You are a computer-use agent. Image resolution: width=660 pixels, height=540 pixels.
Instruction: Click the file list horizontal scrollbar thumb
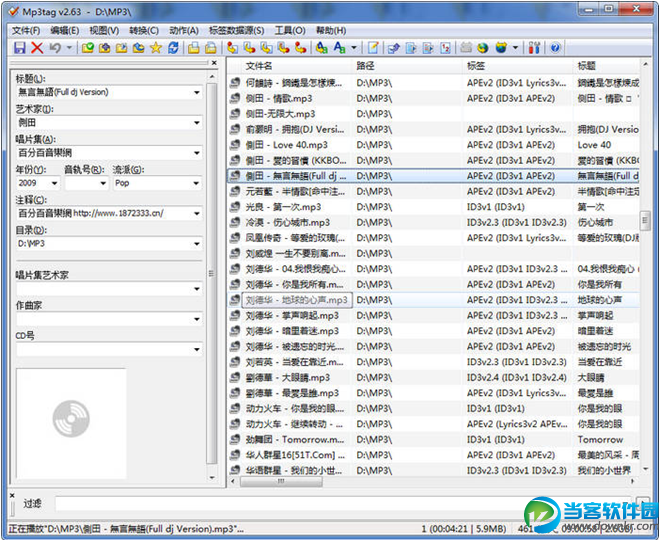tap(281, 481)
